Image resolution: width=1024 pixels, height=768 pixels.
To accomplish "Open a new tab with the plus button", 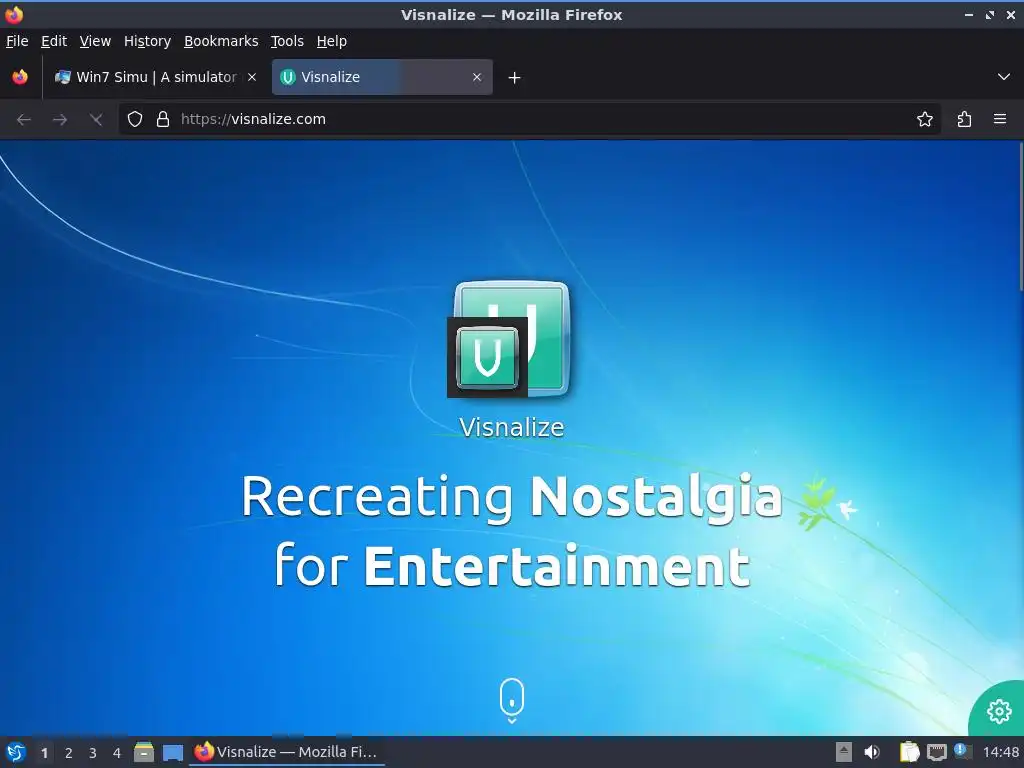I will [514, 78].
